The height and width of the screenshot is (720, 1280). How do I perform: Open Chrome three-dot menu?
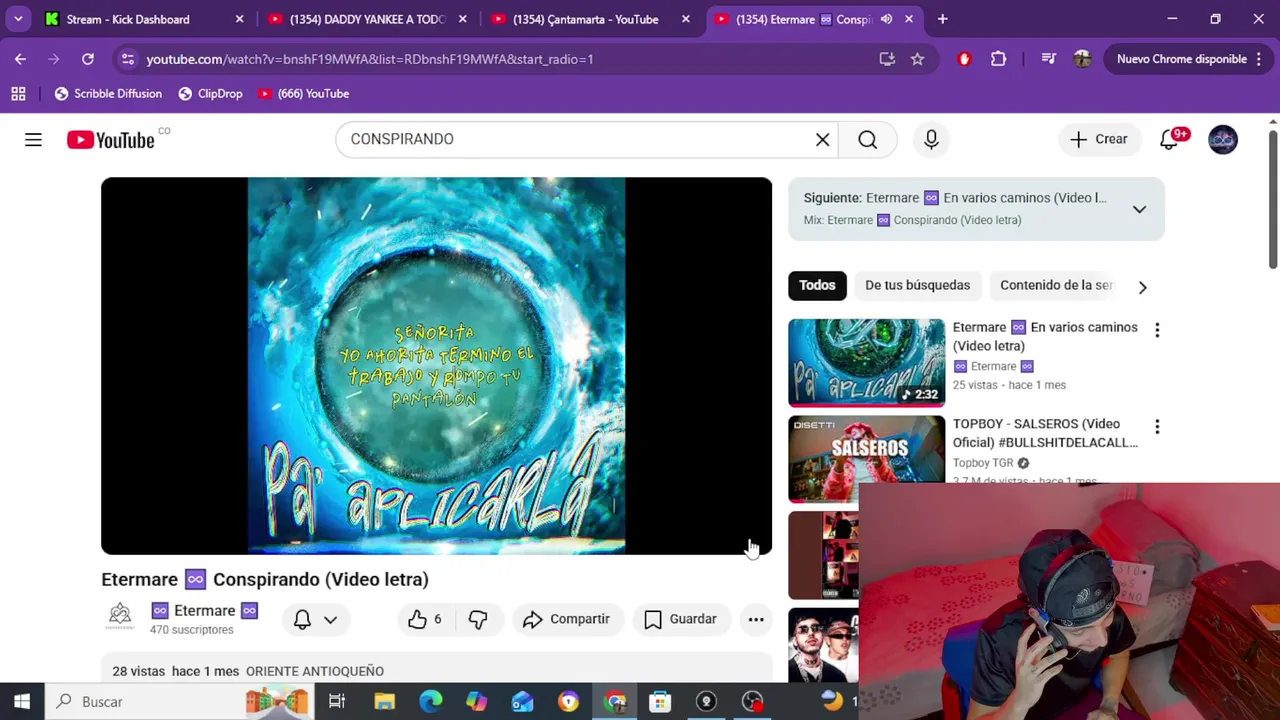coord(1259,59)
